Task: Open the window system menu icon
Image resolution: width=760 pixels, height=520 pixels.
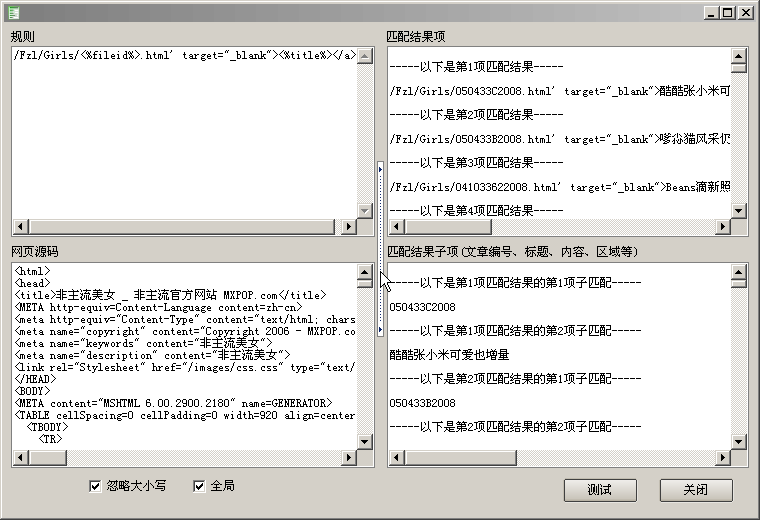Action: click(11, 12)
